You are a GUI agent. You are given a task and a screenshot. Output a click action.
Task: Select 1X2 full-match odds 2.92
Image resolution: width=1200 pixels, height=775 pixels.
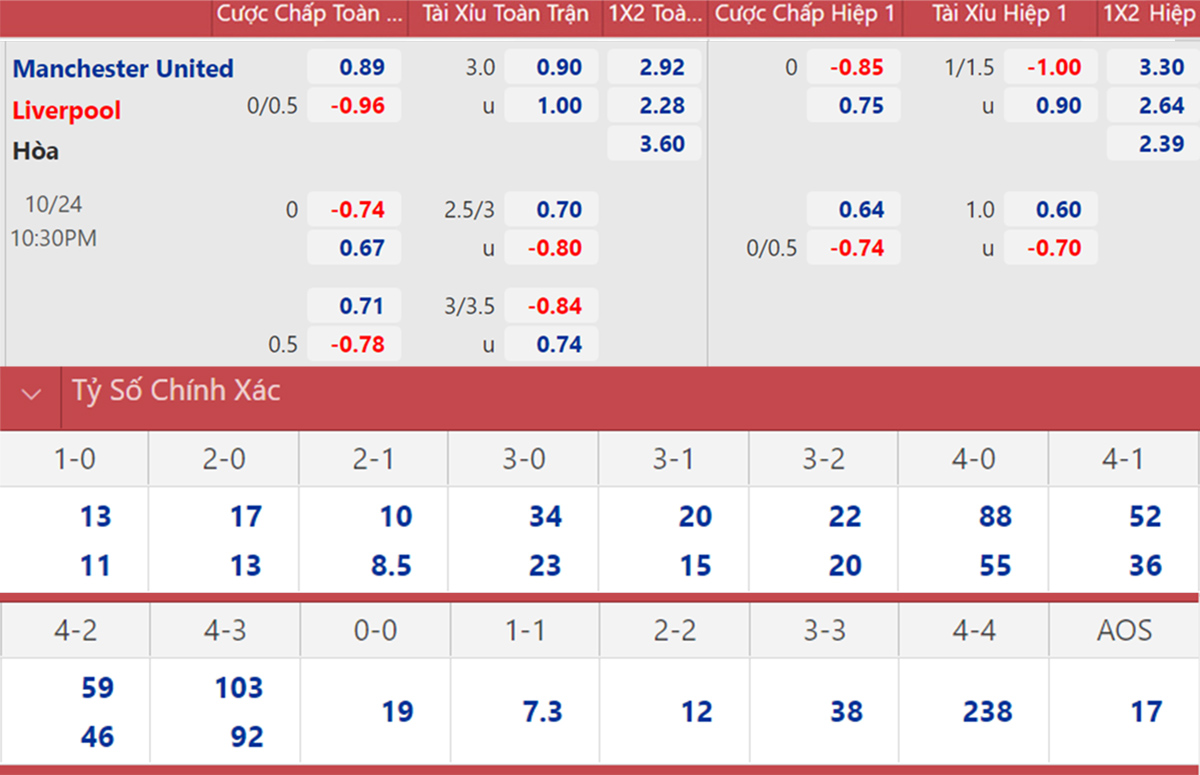pos(655,68)
